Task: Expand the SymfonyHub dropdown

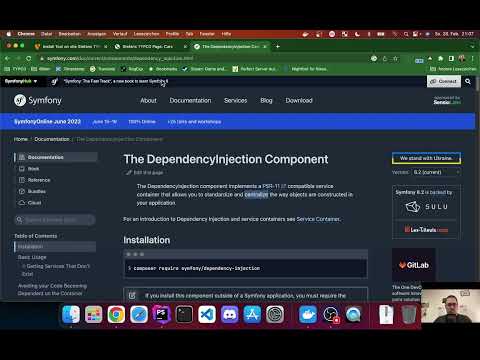Action: [21, 81]
